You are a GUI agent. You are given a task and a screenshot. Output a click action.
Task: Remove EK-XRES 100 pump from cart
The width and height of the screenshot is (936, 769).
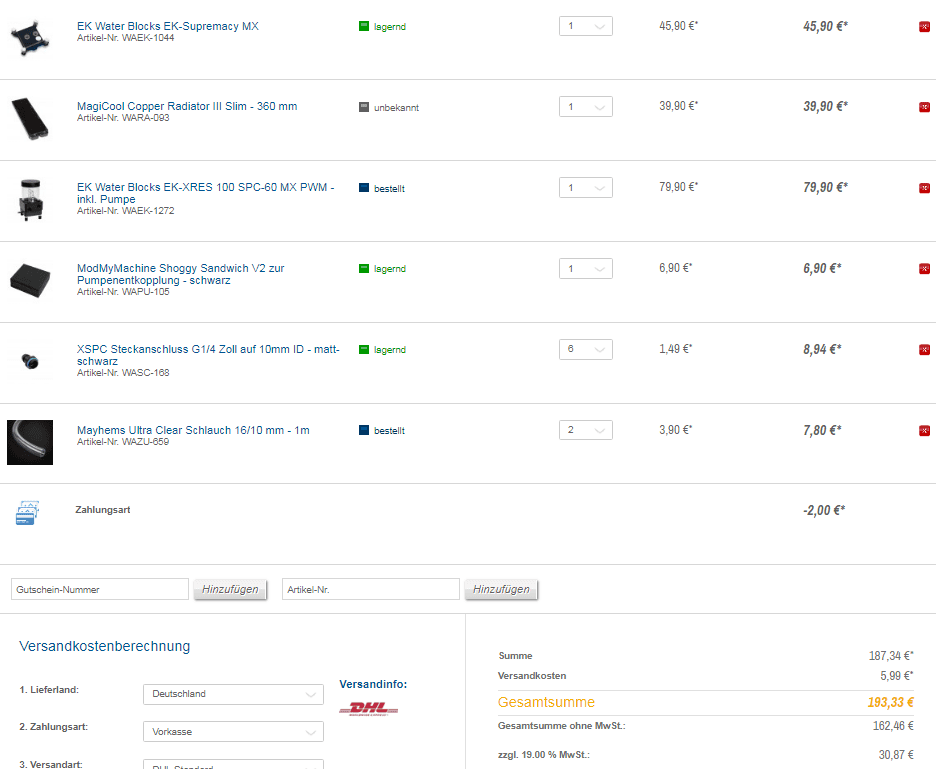(924, 188)
